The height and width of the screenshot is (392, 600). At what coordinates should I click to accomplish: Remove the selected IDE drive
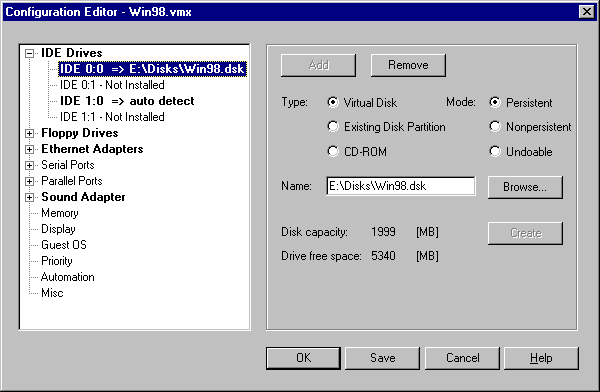408,65
